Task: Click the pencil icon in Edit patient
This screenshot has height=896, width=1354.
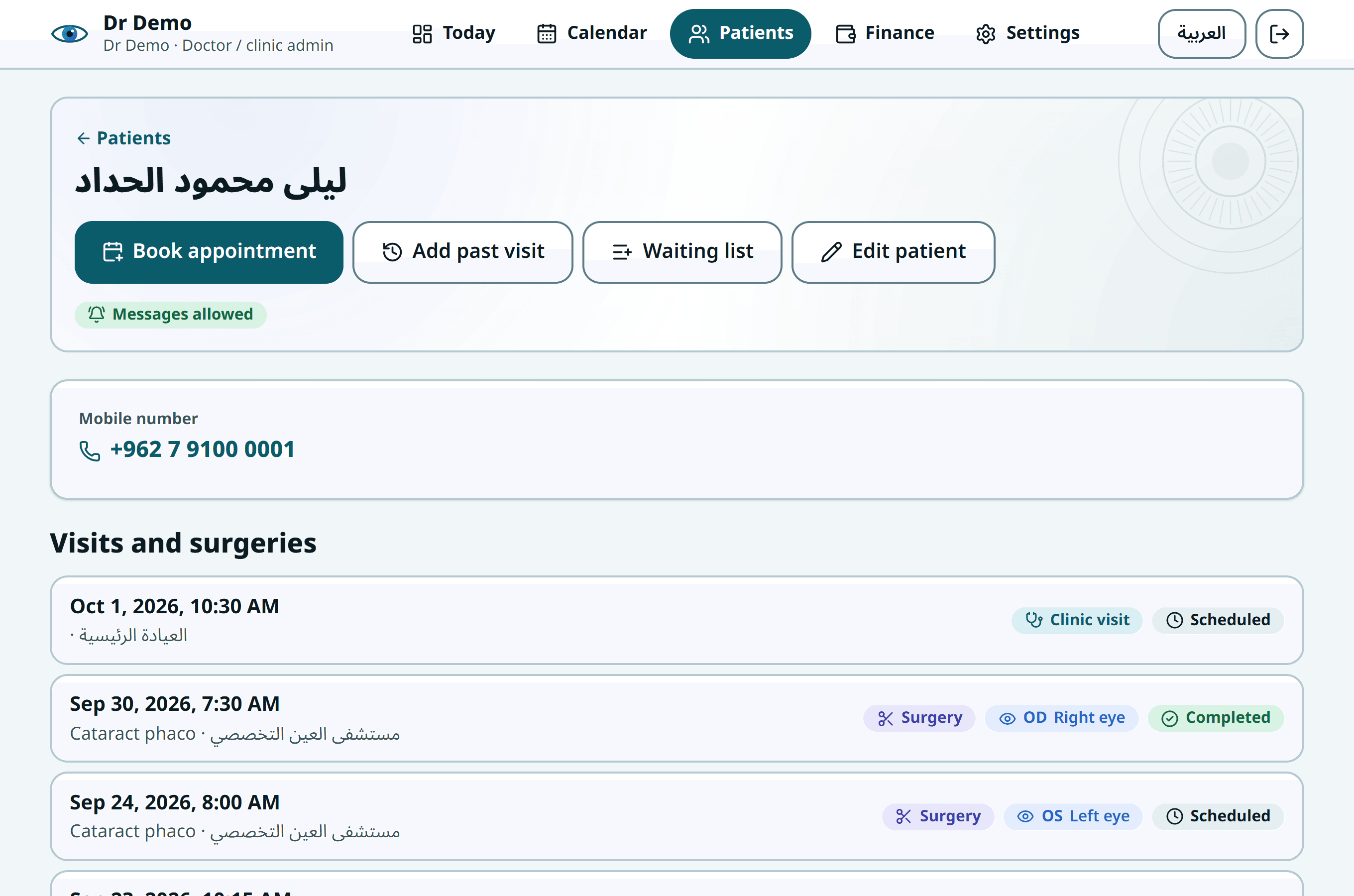Action: point(831,252)
